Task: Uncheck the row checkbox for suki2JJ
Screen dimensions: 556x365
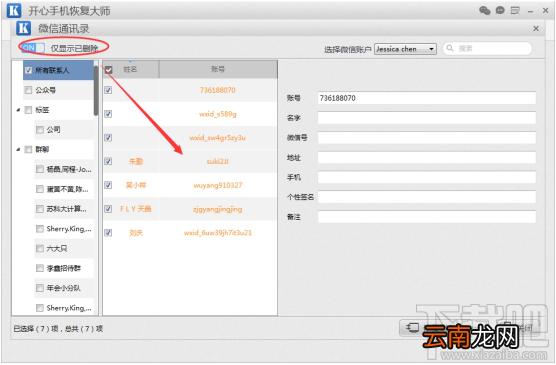Action: (x=108, y=161)
